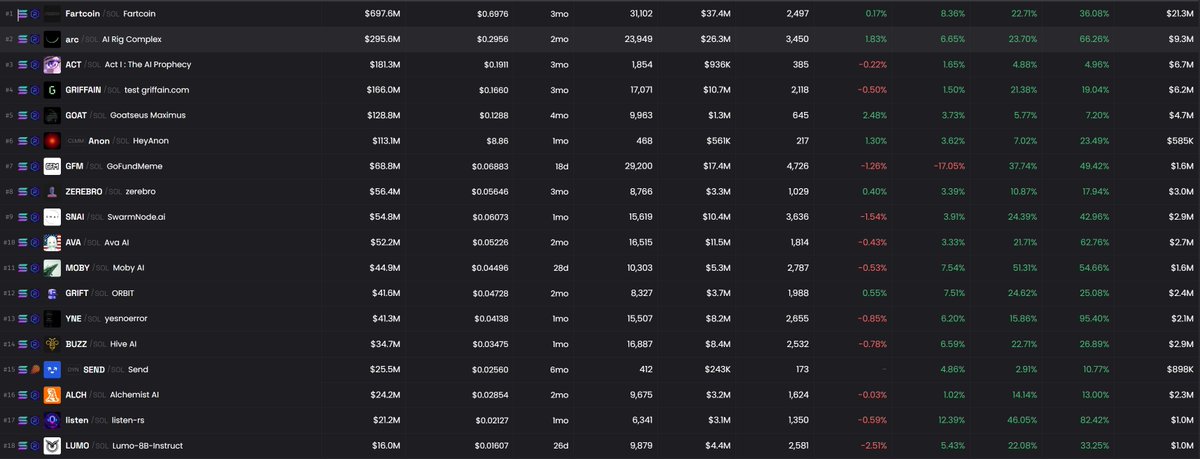Click the LUMO owl token icon
Screen dimensions: 1200x459
[x=51, y=445]
